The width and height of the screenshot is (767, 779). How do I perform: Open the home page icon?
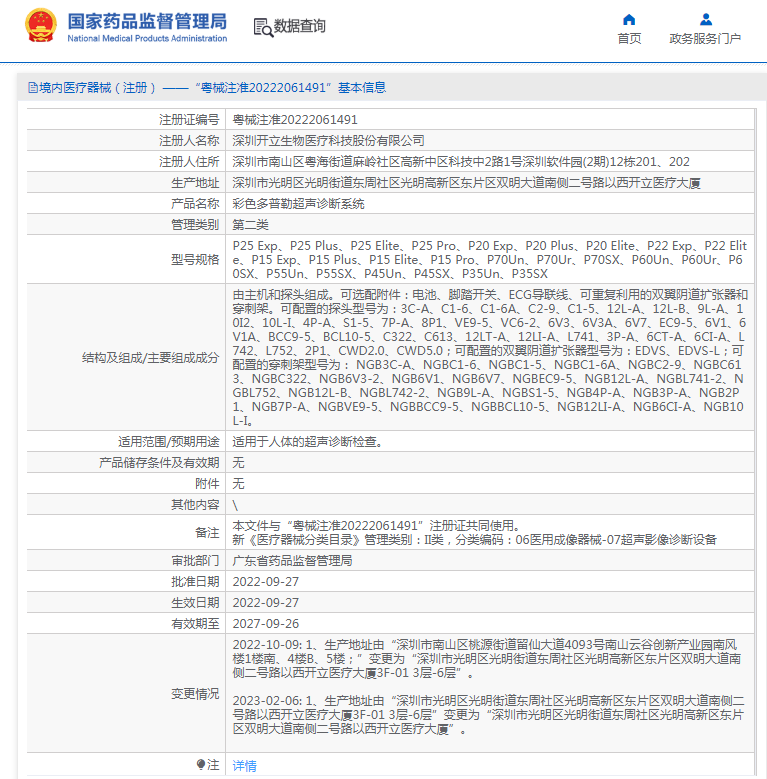pyautogui.click(x=629, y=19)
